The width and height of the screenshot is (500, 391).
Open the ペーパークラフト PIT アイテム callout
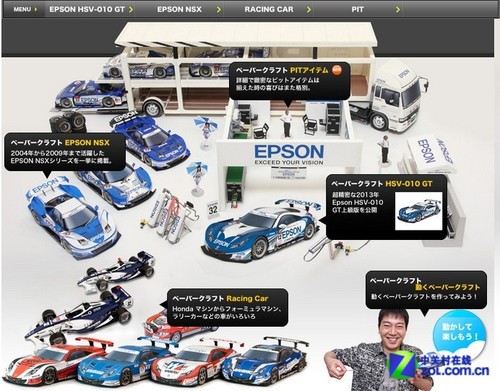[290, 81]
